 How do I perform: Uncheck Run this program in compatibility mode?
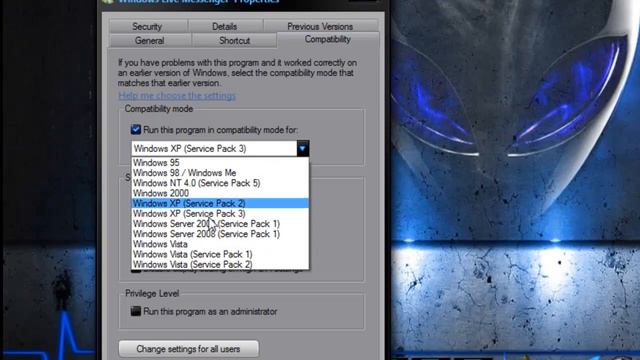pos(136,130)
